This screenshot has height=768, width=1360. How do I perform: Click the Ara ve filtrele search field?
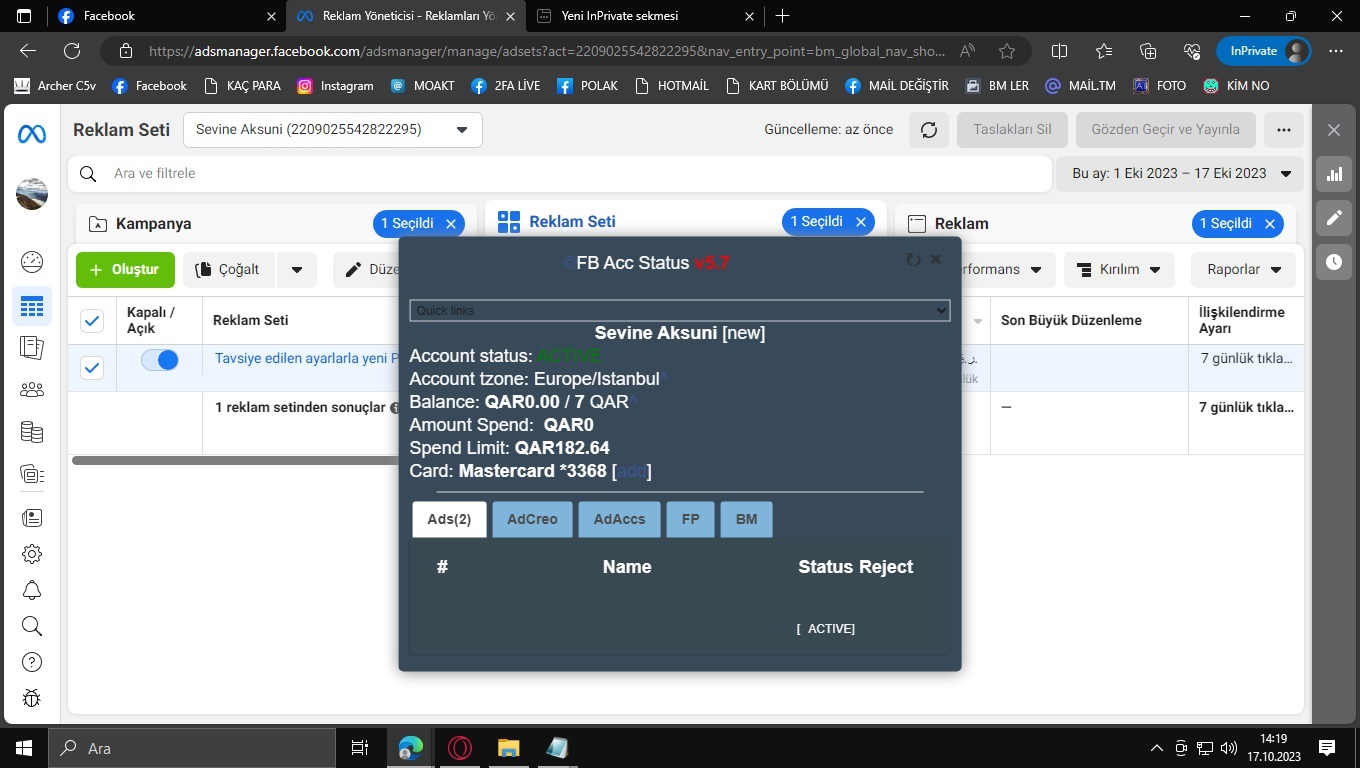pos(560,174)
